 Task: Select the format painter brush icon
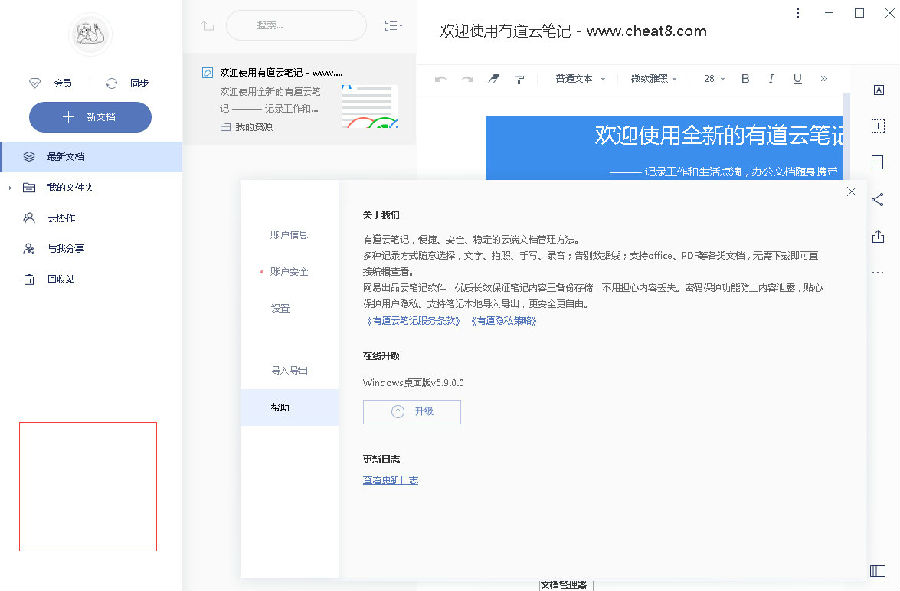point(494,79)
